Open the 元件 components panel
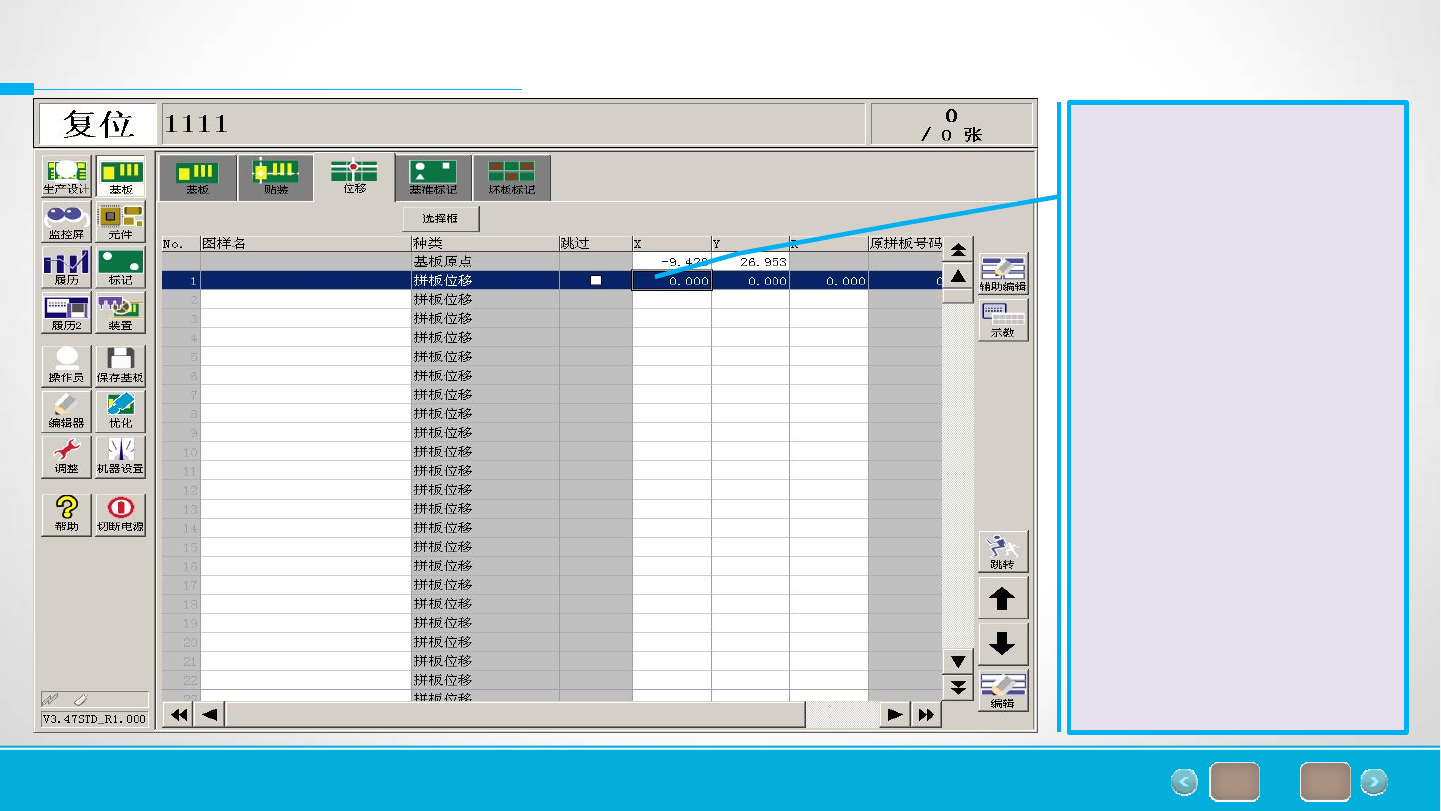The height and width of the screenshot is (811, 1441). click(x=120, y=221)
